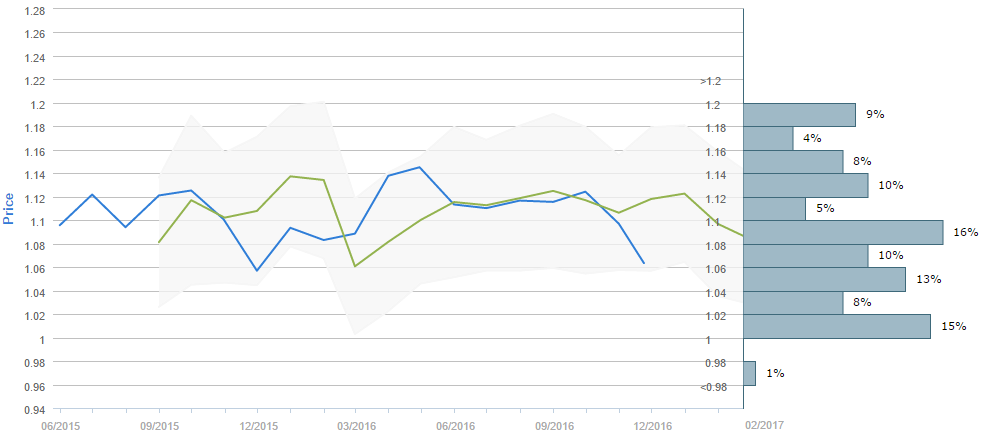Click the tiny 1% bar
This screenshot has height=437, width=986.
749,373
